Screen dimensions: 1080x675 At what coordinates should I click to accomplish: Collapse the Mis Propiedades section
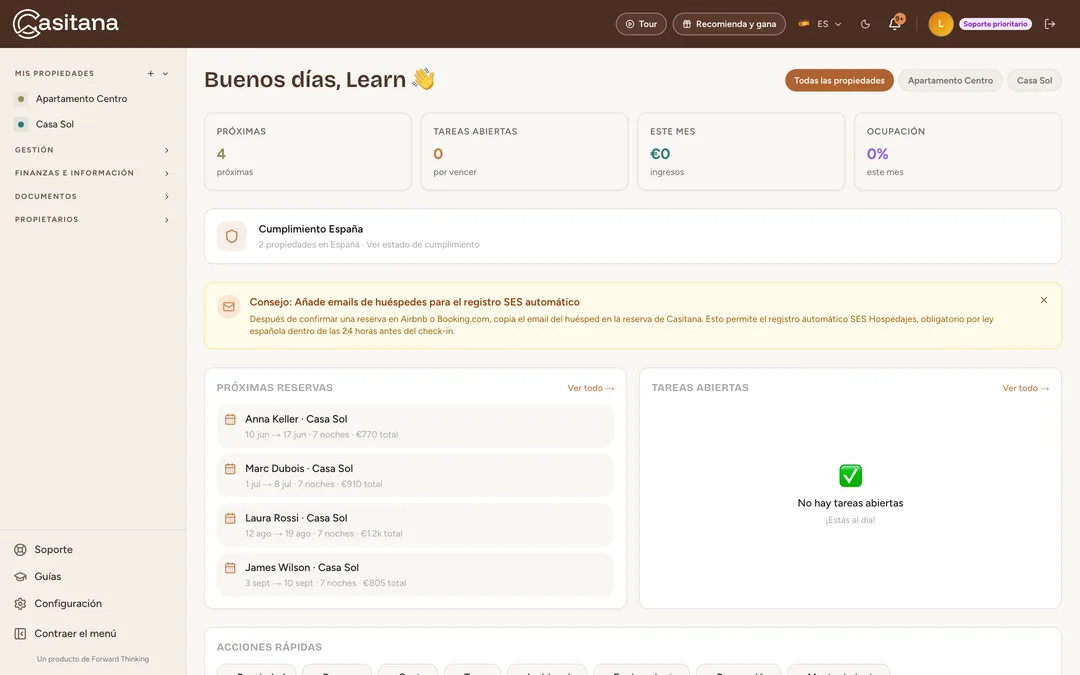tap(165, 74)
